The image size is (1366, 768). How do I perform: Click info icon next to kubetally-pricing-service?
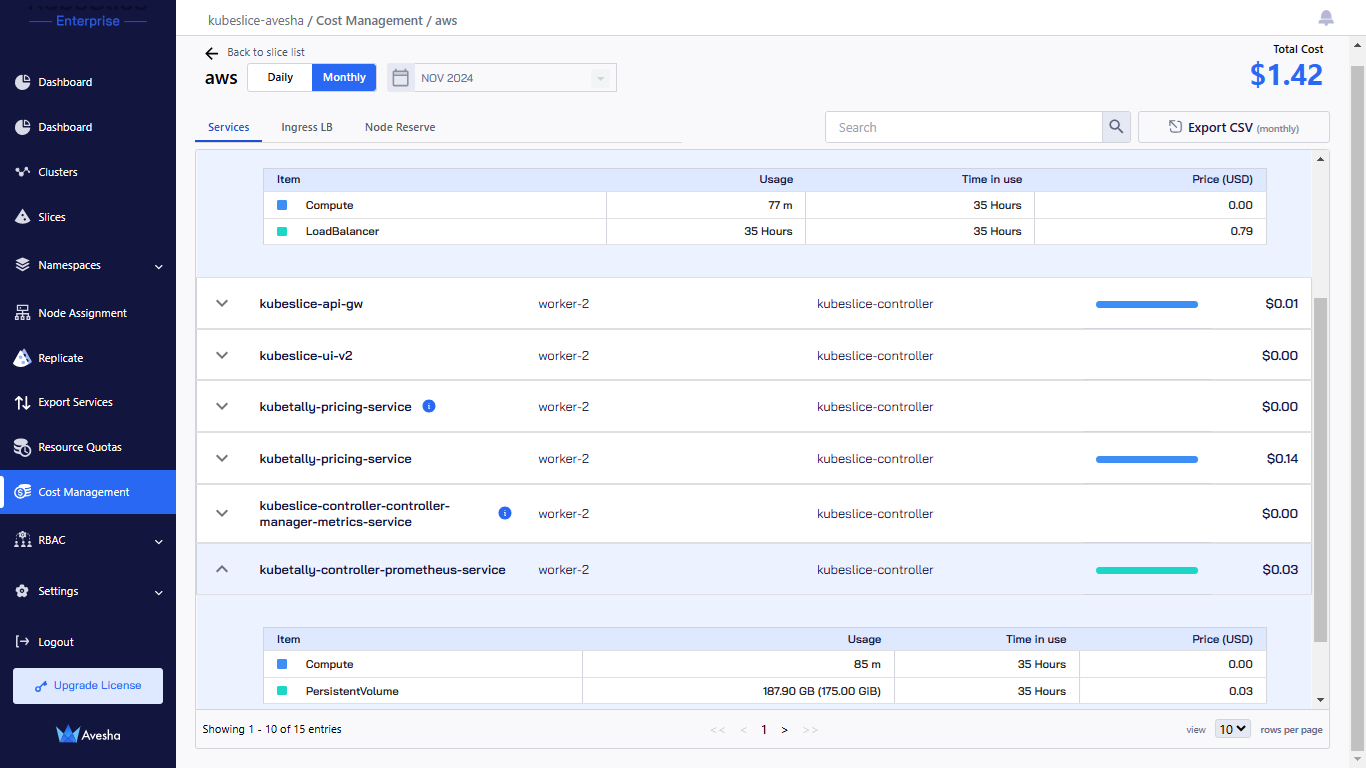pos(429,406)
